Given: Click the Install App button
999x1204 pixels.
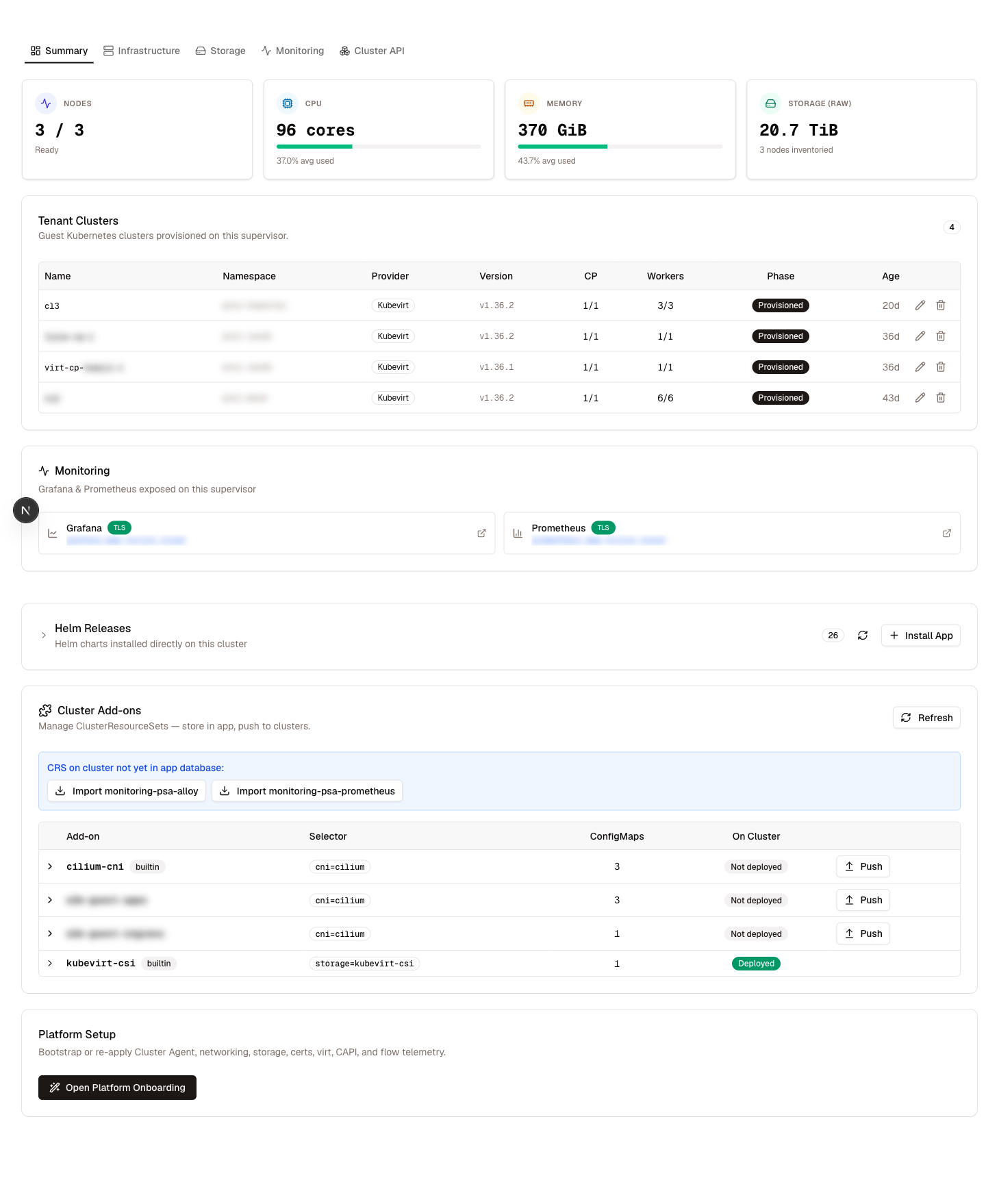Looking at the screenshot, I should point(921,636).
